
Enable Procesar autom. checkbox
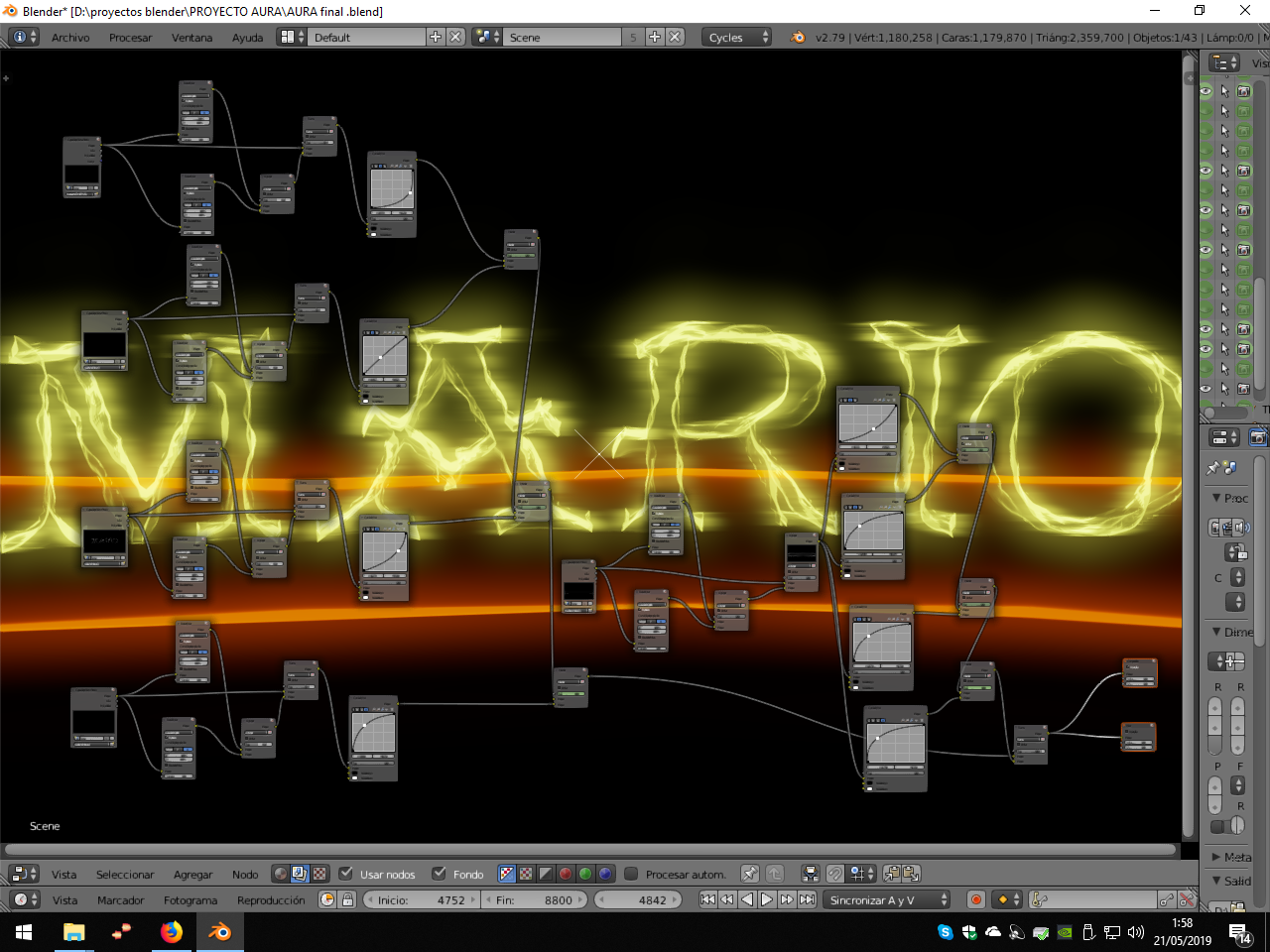click(631, 874)
